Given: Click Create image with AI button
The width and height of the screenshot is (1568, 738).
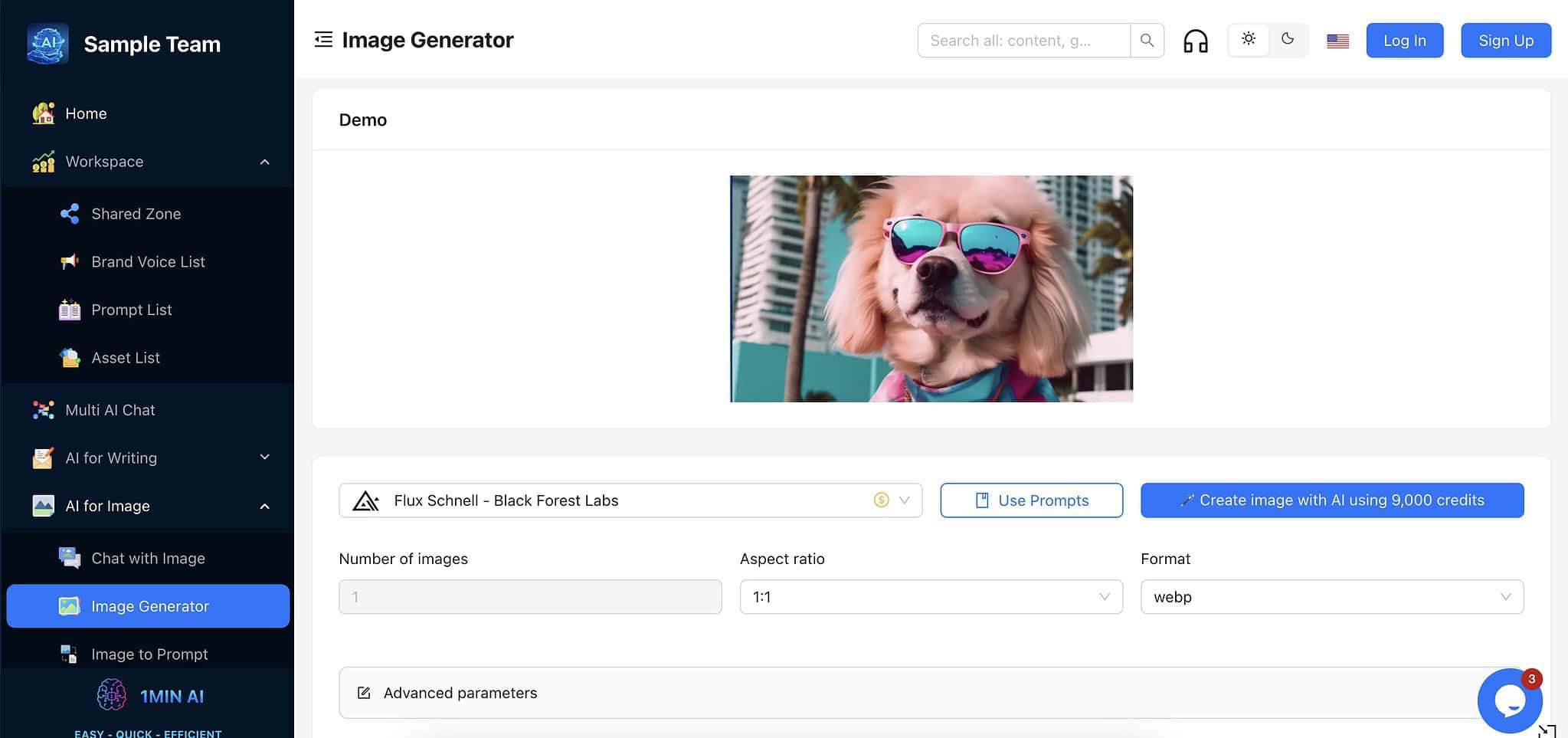Looking at the screenshot, I should (1331, 500).
